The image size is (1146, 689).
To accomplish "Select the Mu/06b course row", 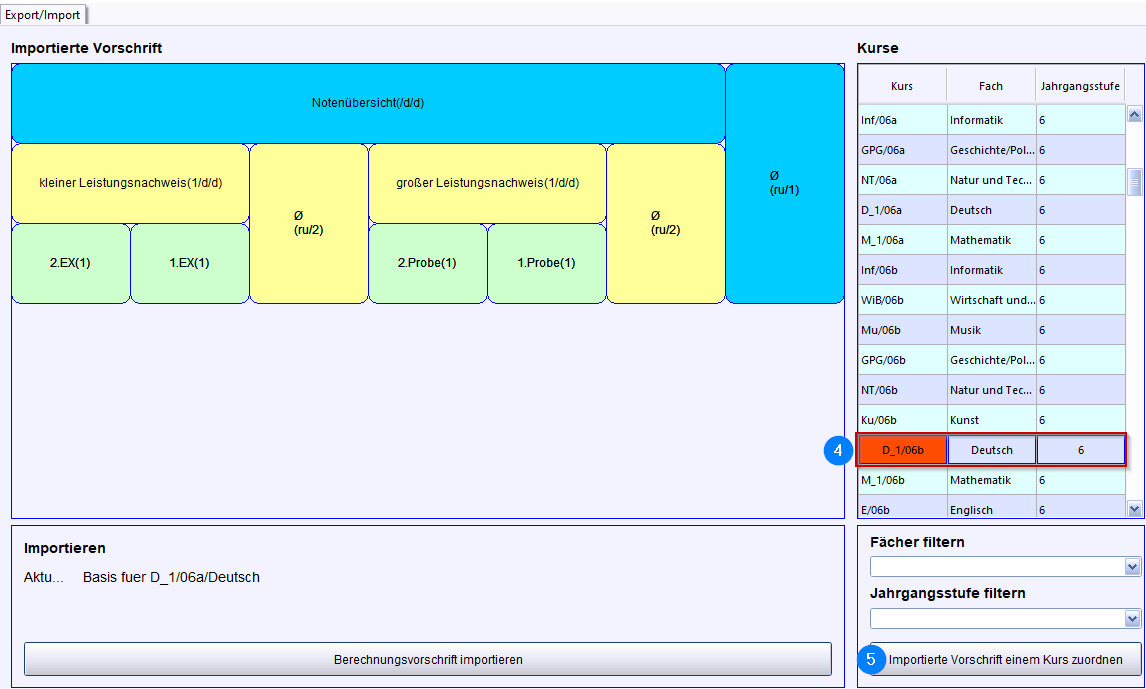I will pos(992,330).
